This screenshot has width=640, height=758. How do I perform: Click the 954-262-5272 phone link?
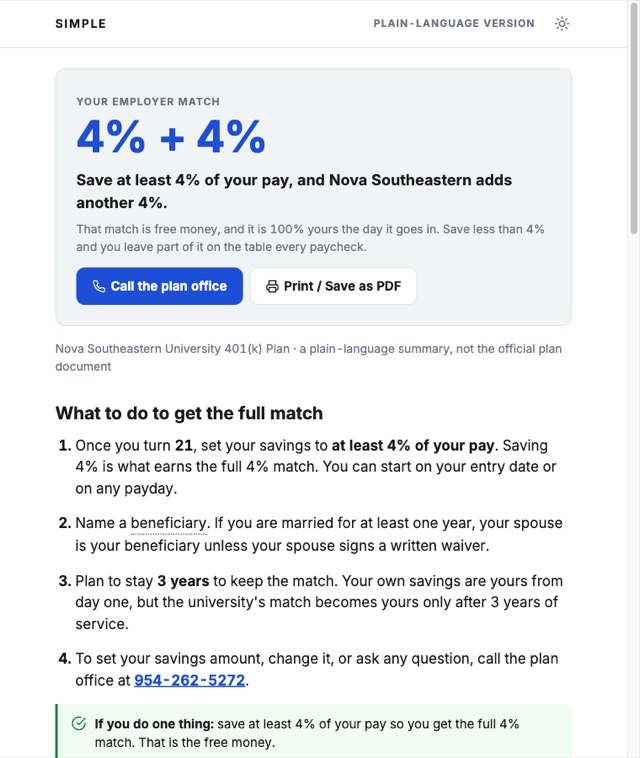tap(189, 680)
